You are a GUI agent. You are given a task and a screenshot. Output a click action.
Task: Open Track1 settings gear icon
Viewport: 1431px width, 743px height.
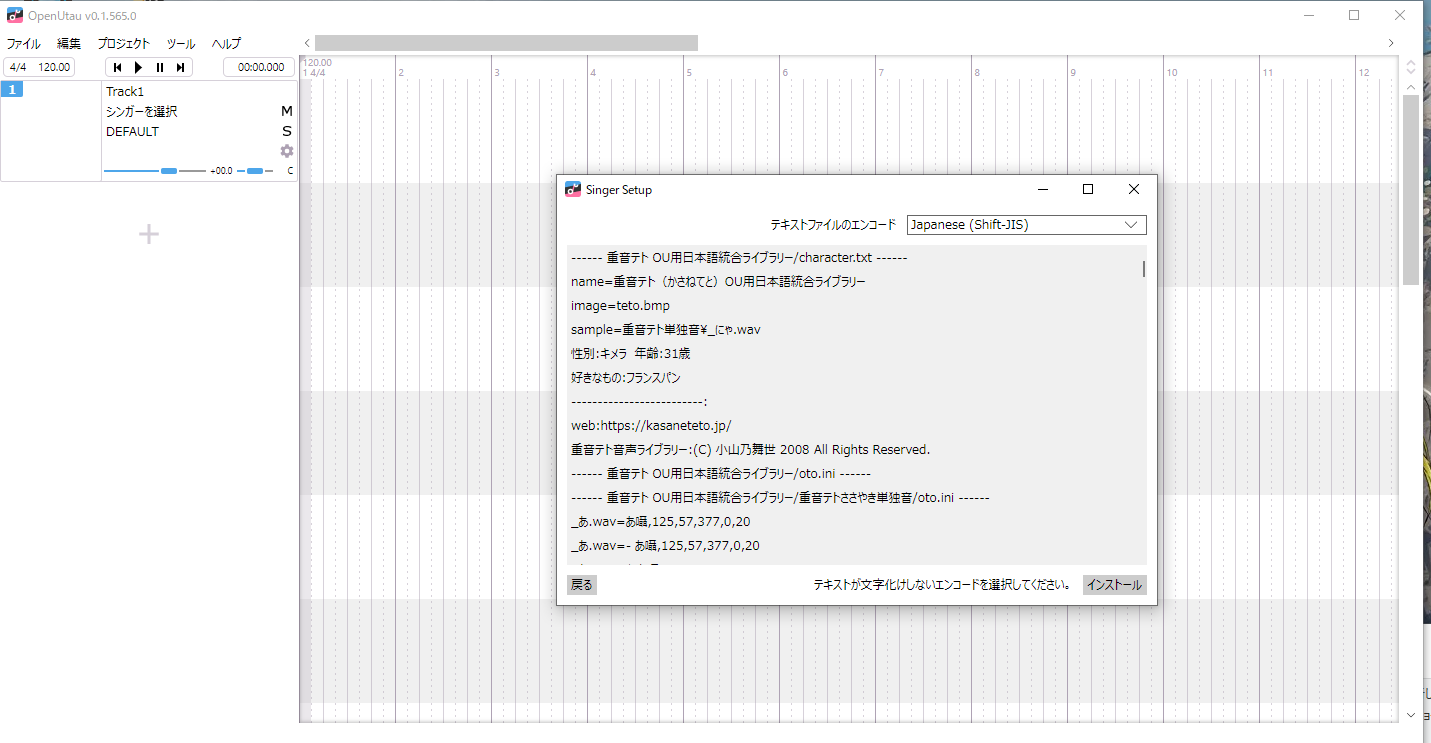tap(287, 151)
